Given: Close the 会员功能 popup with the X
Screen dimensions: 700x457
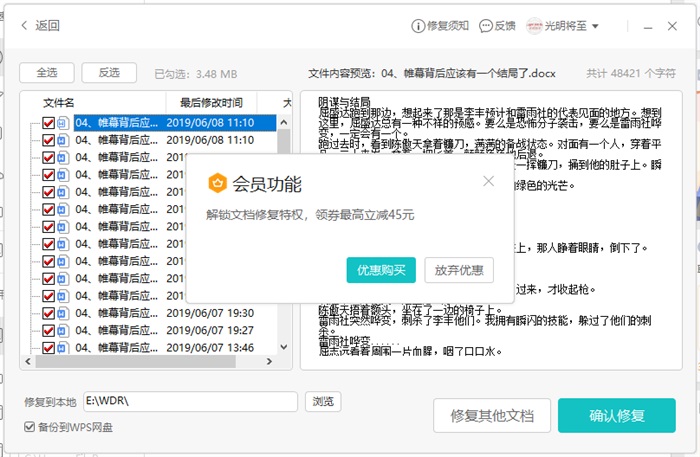Looking at the screenshot, I should pos(488,181).
